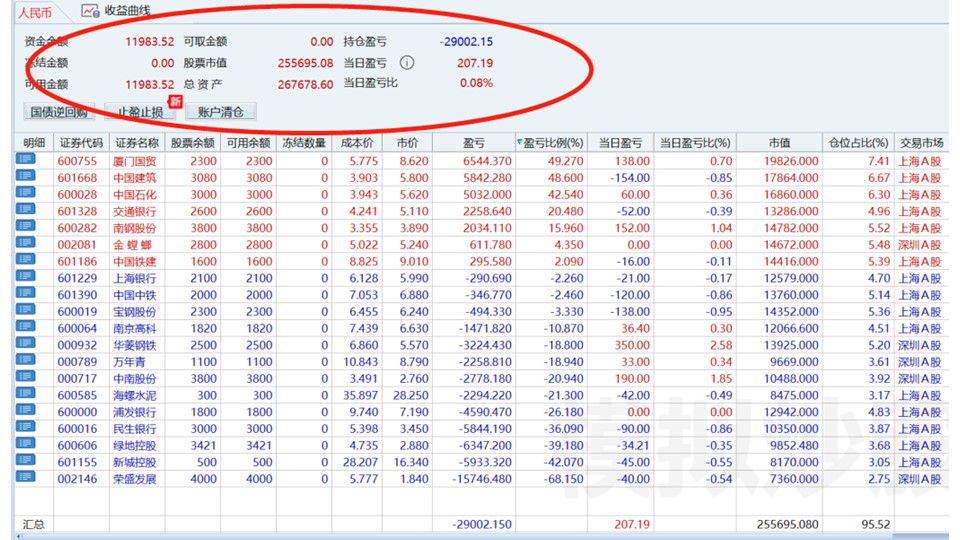Open detail icon for 海螺水泥 row
This screenshot has width=960, height=540.
(26, 394)
